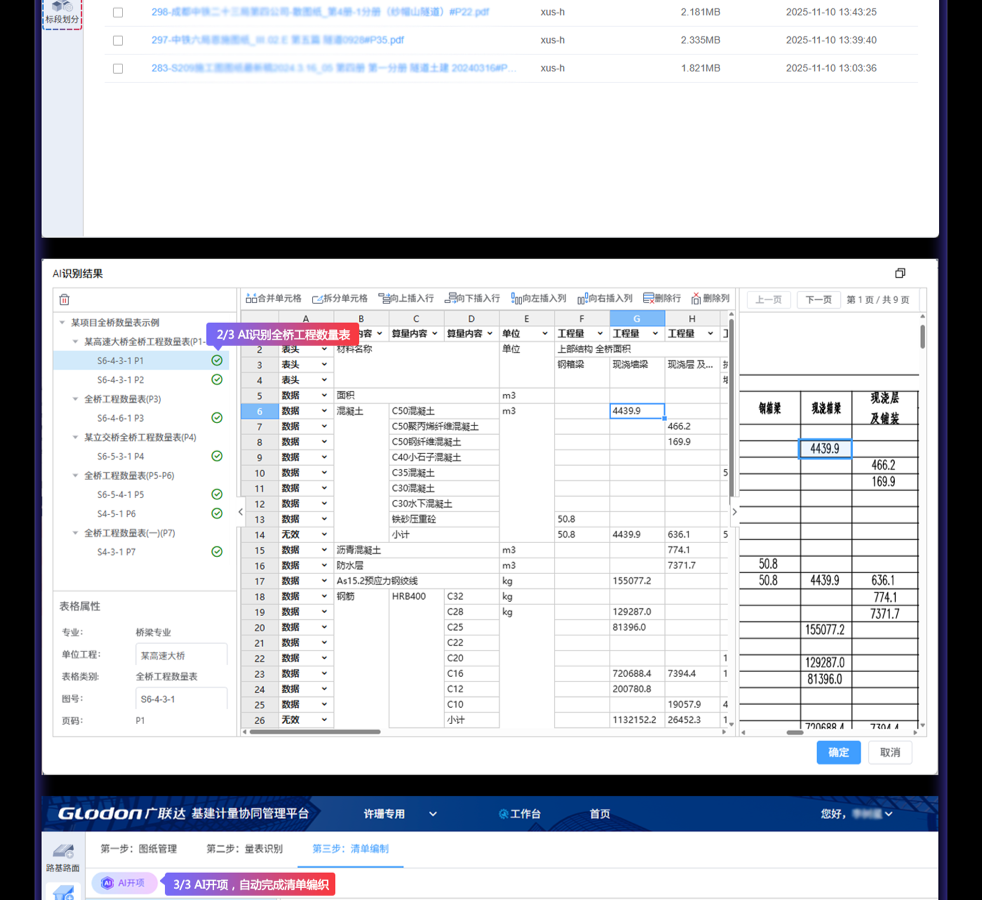Open row 14 无效 type dropdown
982x900 pixels.
(x=324, y=534)
